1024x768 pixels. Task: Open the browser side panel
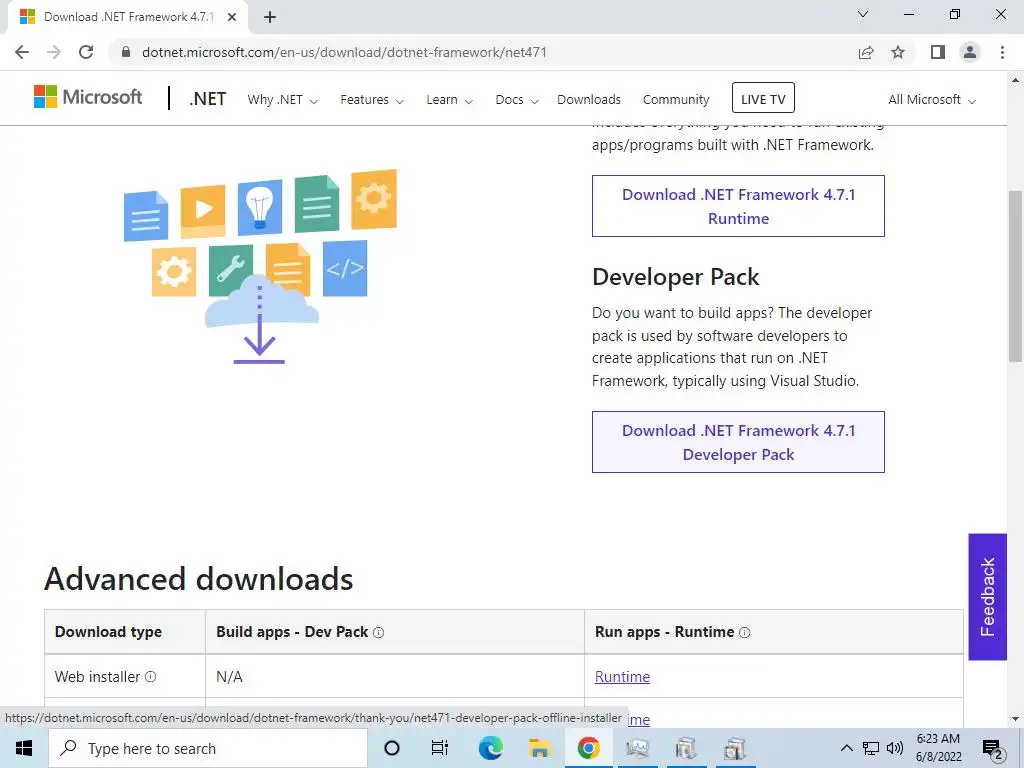(938, 52)
